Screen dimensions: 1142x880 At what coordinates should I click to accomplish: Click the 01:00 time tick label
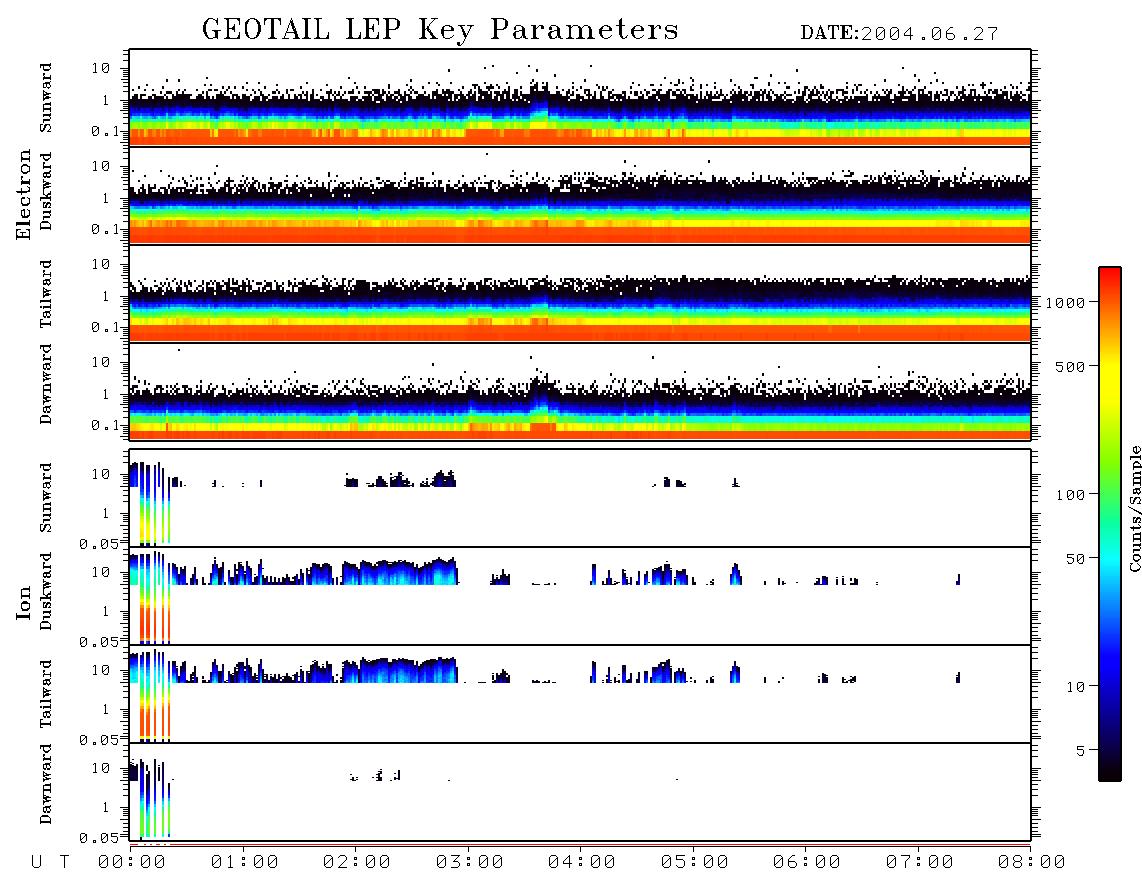click(244, 863)
